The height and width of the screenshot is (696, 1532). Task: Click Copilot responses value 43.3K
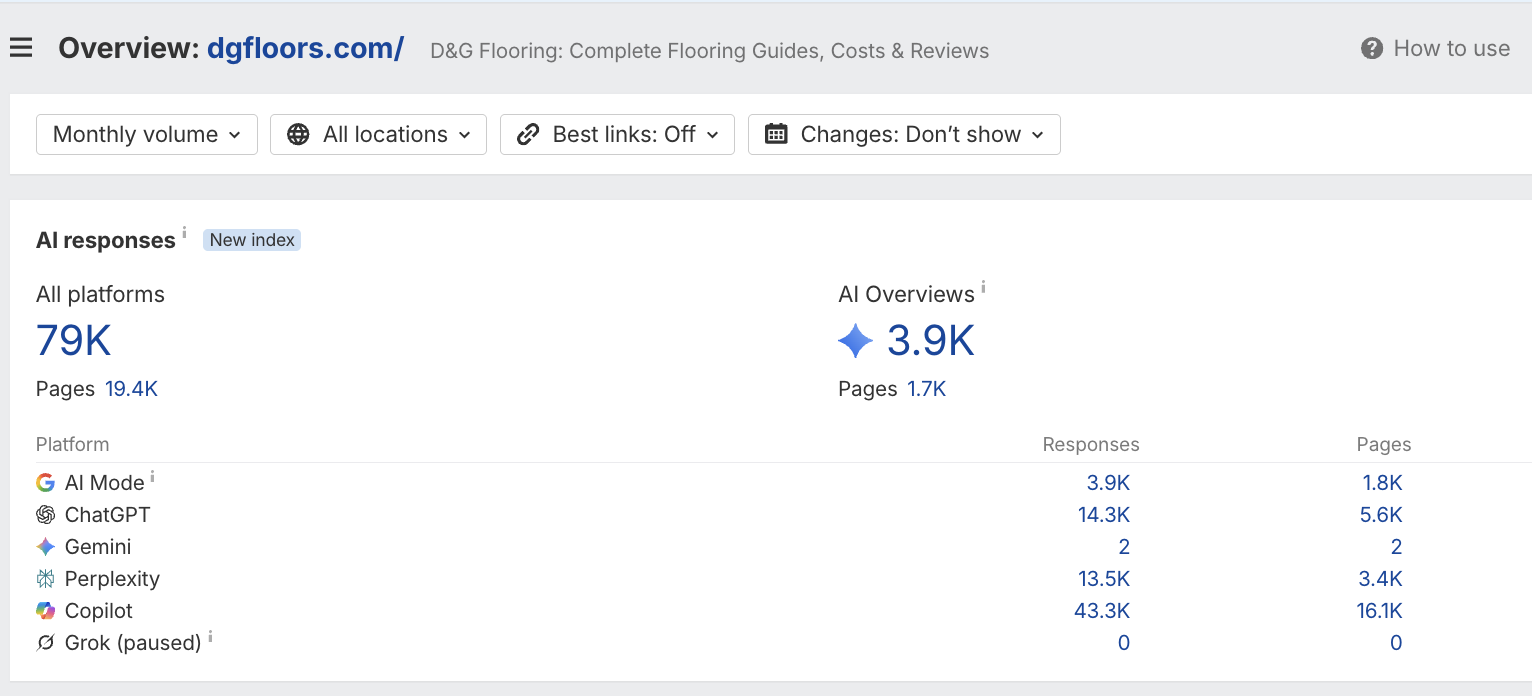coord(1102,611)
